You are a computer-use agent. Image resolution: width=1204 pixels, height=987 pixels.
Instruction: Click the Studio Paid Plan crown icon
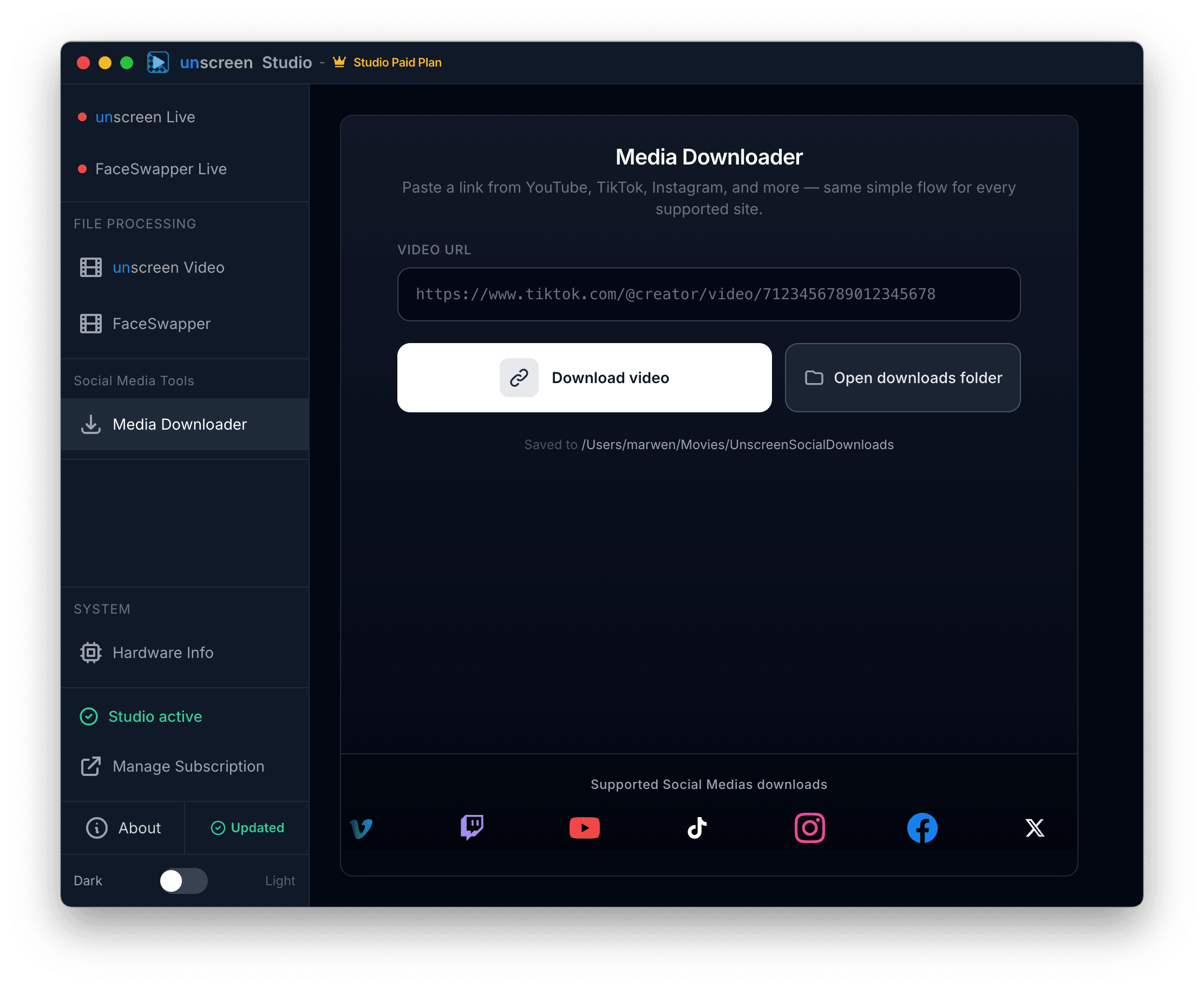339,63
